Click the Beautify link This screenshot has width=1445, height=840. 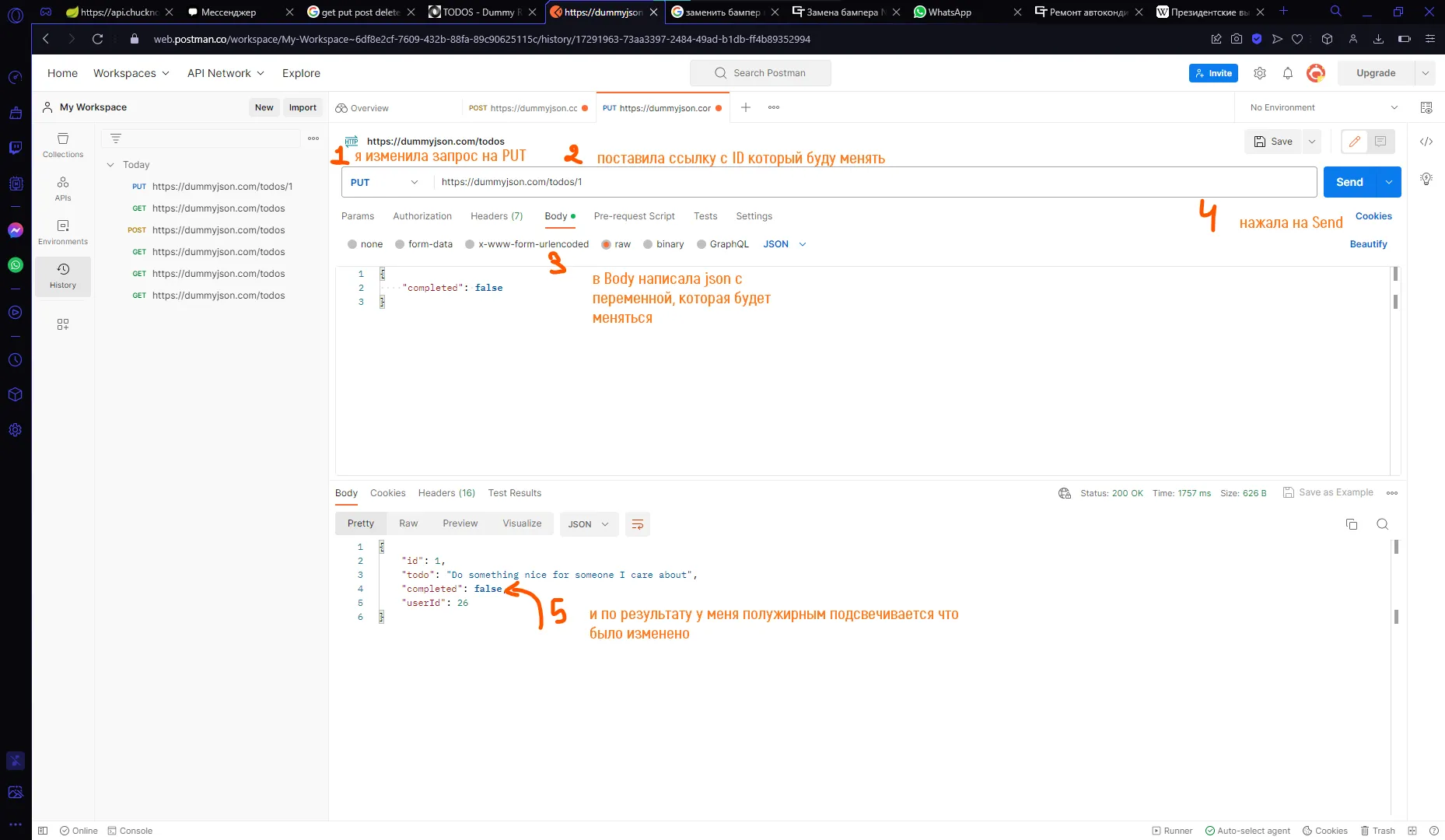[x=1368, y=244]
